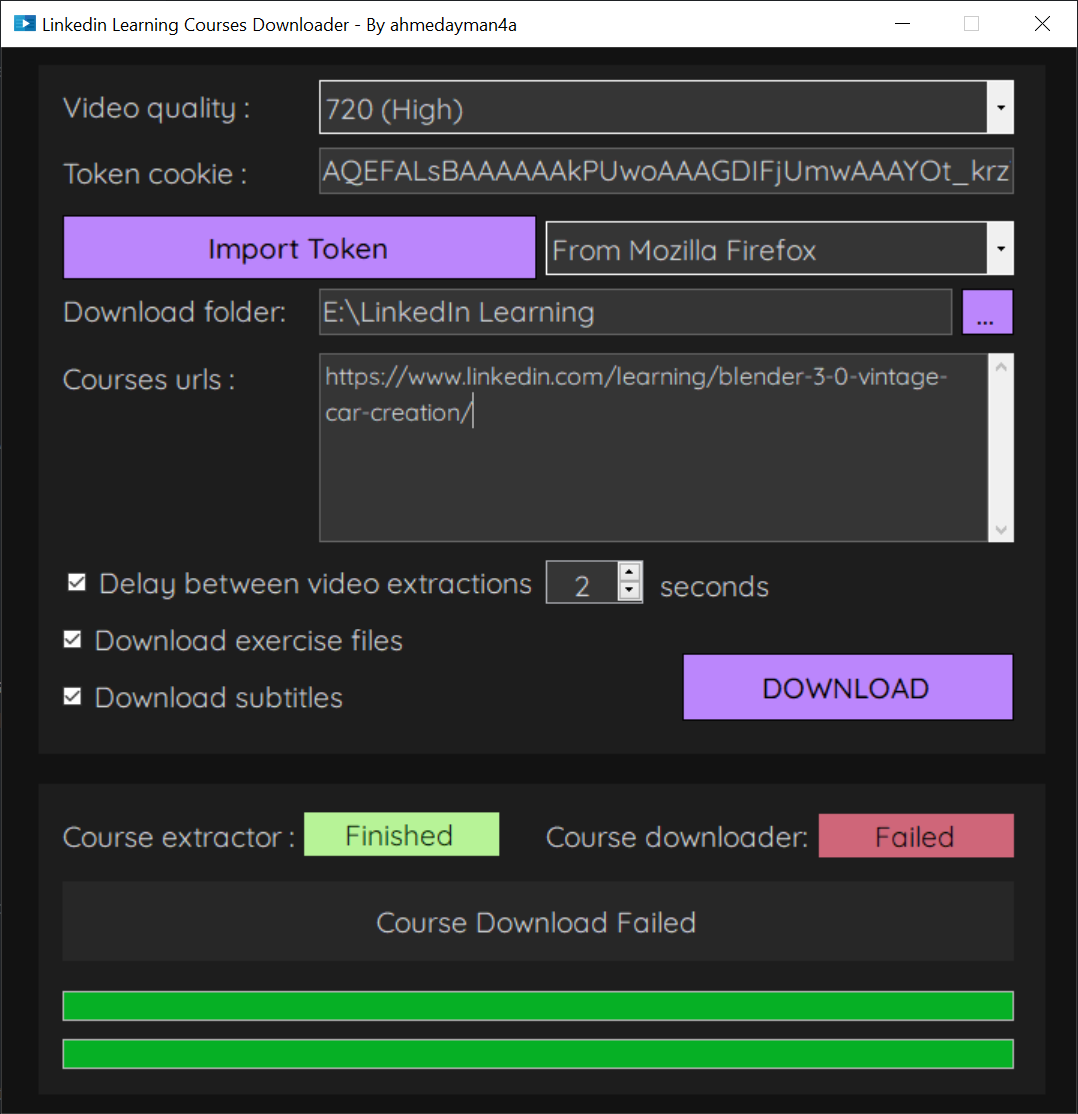Image resolution: width=1078 pixels, height=1114 pixels.
Task: Open the Video quality dropdown arrow
Action: pyautogui.click(x=1000, y=107)
